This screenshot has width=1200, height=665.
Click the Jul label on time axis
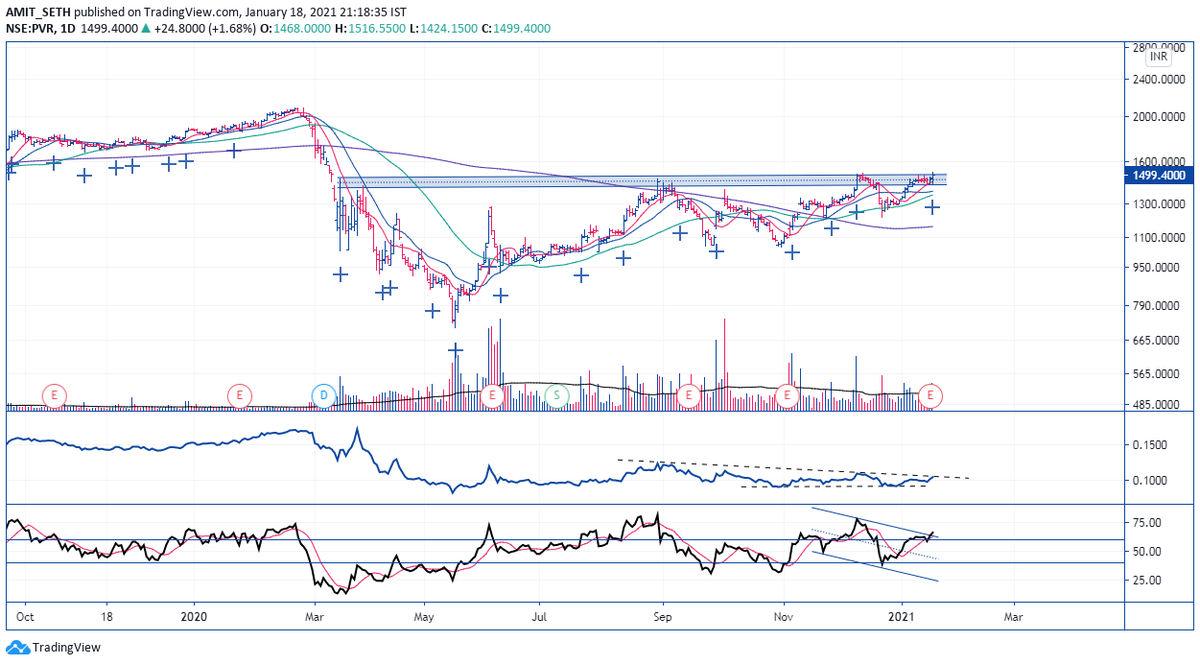click(x=540, y=619)
